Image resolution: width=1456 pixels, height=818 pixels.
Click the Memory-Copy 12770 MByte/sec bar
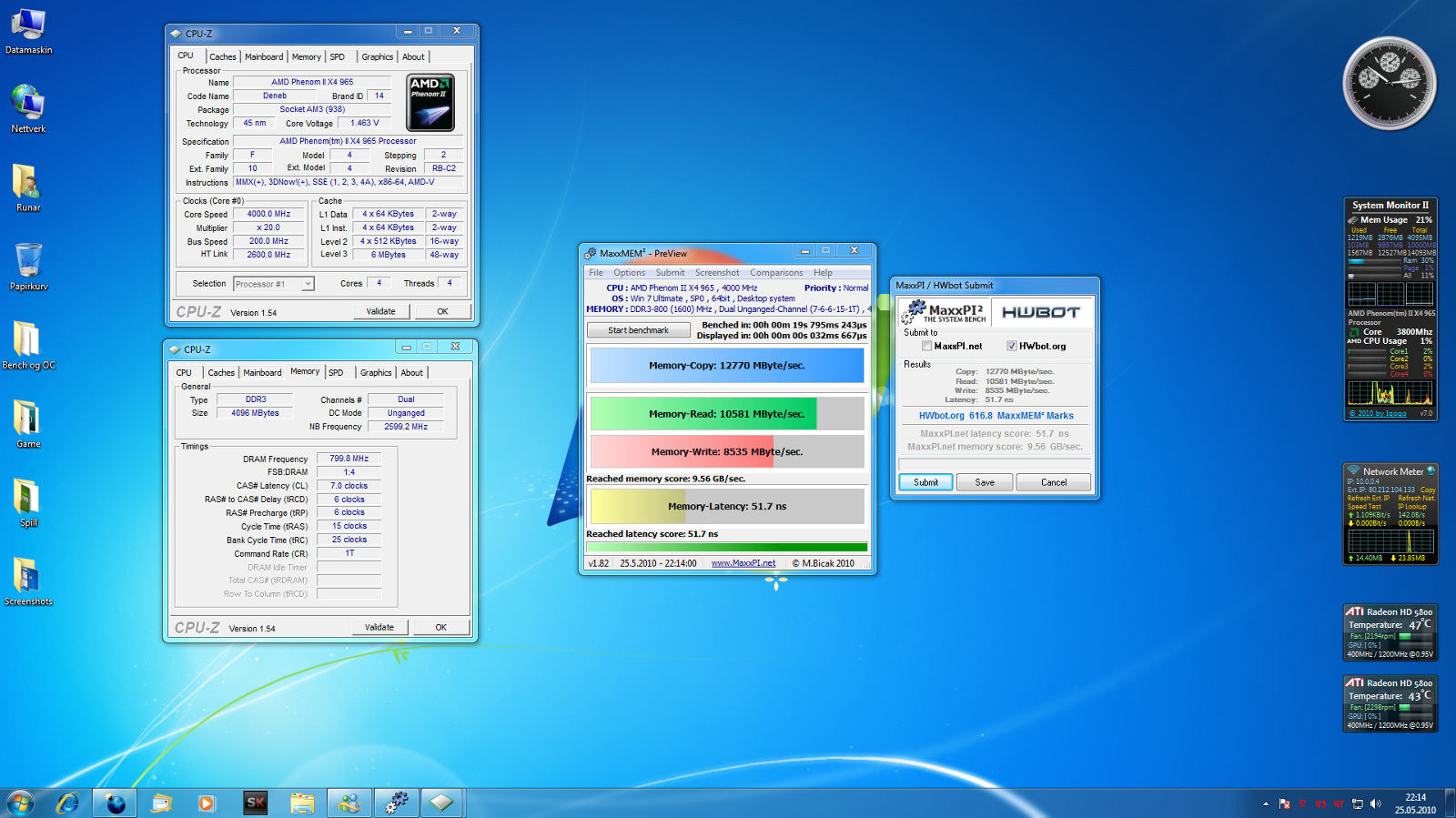(727, 366)
